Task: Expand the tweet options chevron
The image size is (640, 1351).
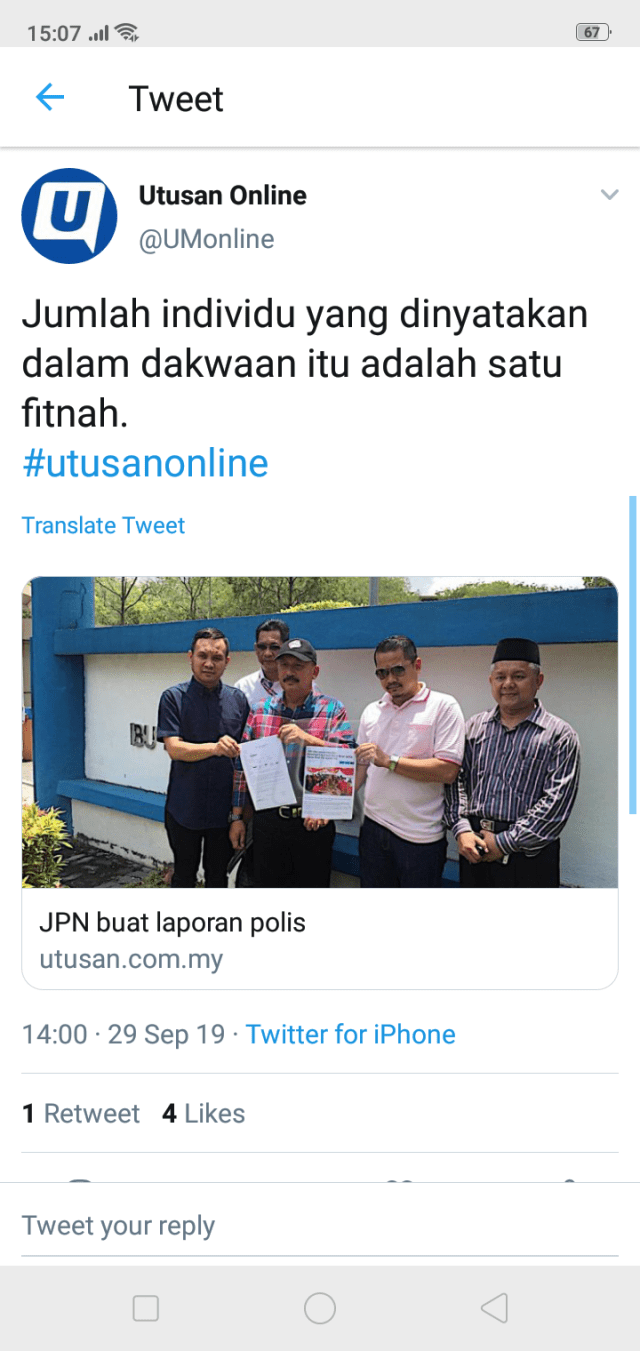Action: click(x=609, y=195)
